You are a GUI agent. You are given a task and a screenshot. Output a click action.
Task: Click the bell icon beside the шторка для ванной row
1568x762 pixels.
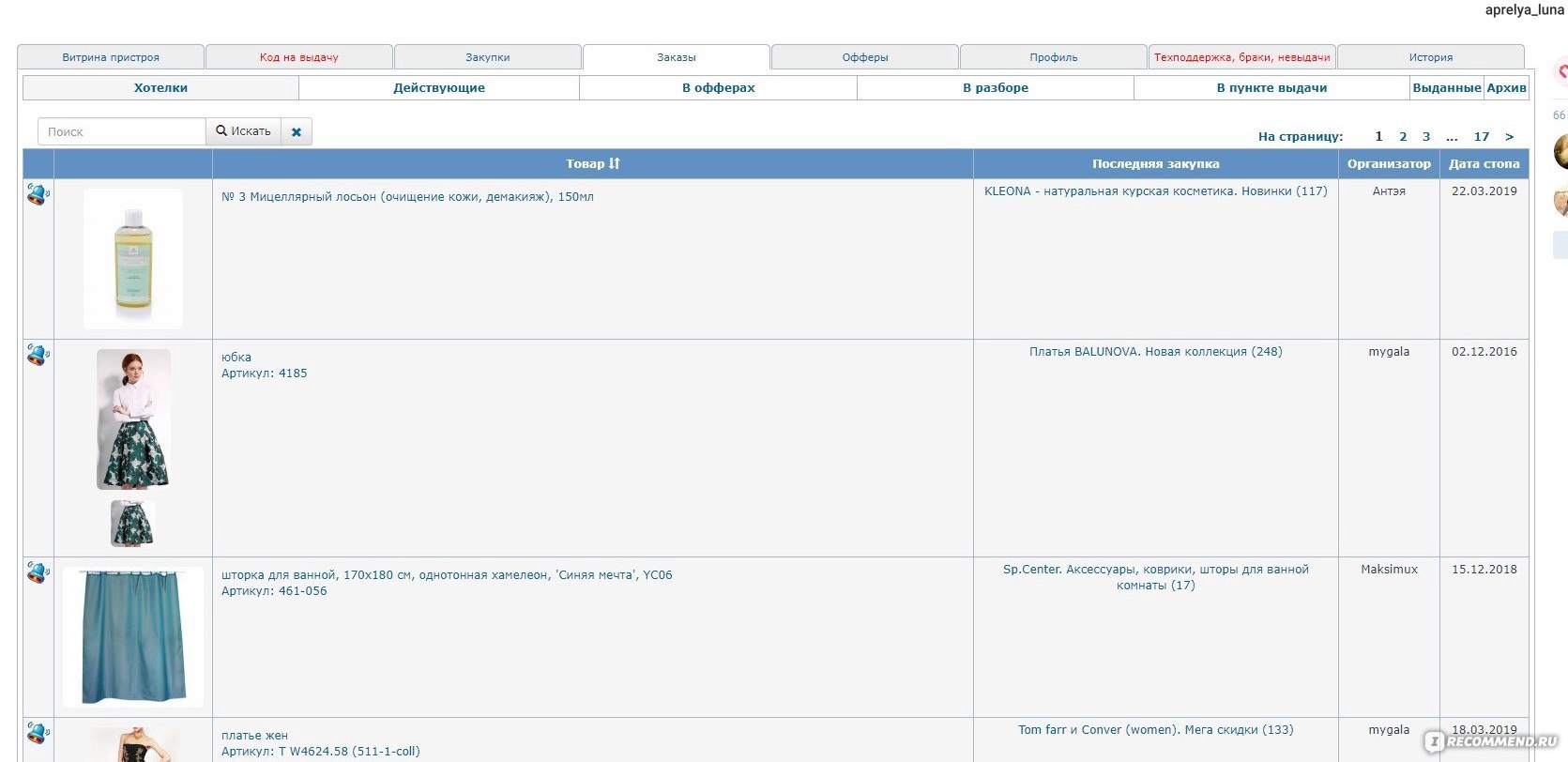38,572
